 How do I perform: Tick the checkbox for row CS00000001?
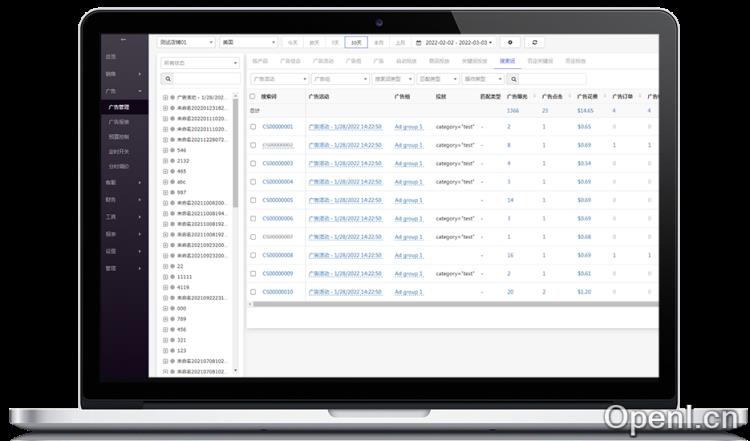[253, 127]
